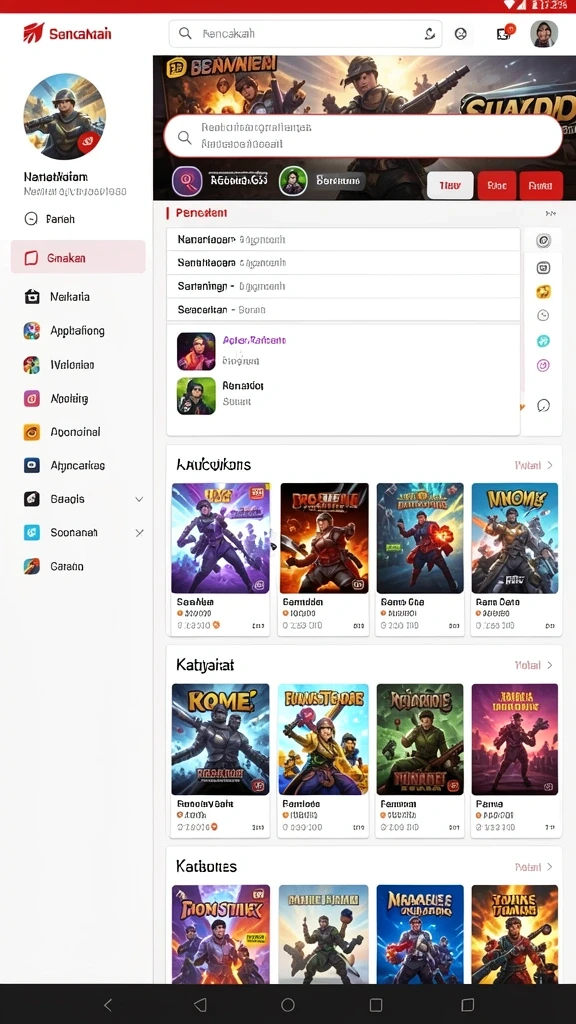Open the MAAGLEE blue card under Katbones
This screenshot has width=576, height=1024.
(420, 934)
